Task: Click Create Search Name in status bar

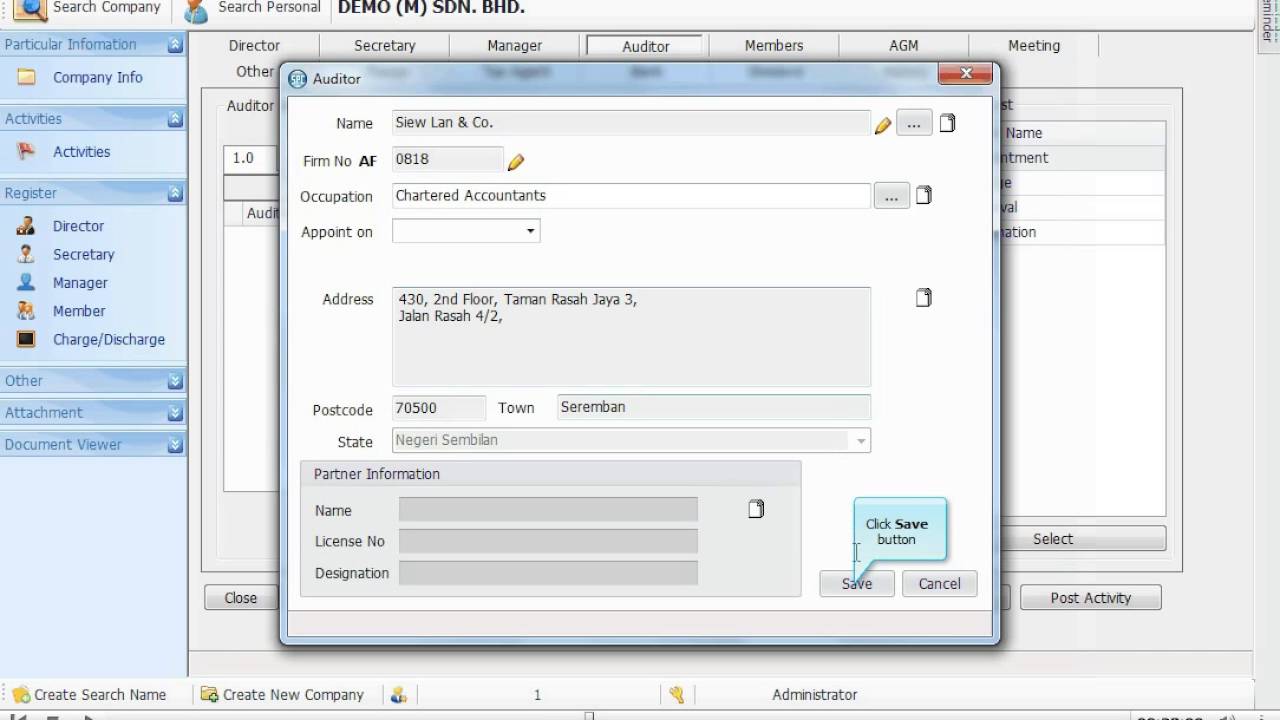Action: coord(100,695)
